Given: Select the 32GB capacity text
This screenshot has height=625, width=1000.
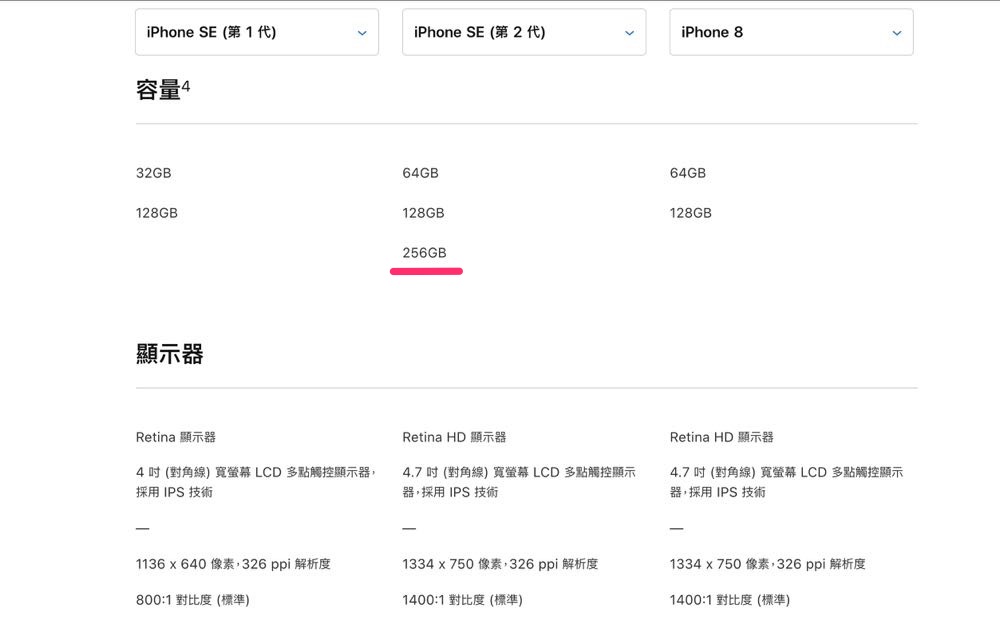Looking at the screenshot, I should pyautogui.click(x=154, y=173).
